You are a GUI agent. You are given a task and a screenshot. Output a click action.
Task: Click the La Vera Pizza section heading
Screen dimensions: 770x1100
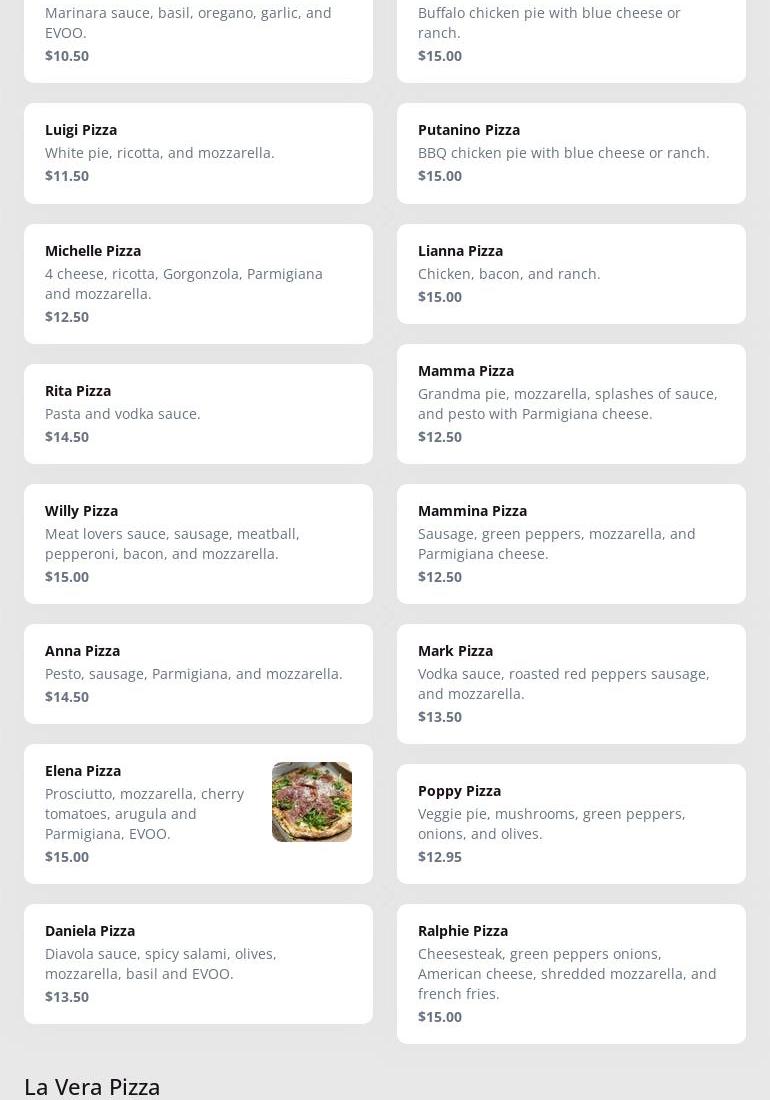pyautogui.click(x=92, y=1086)
